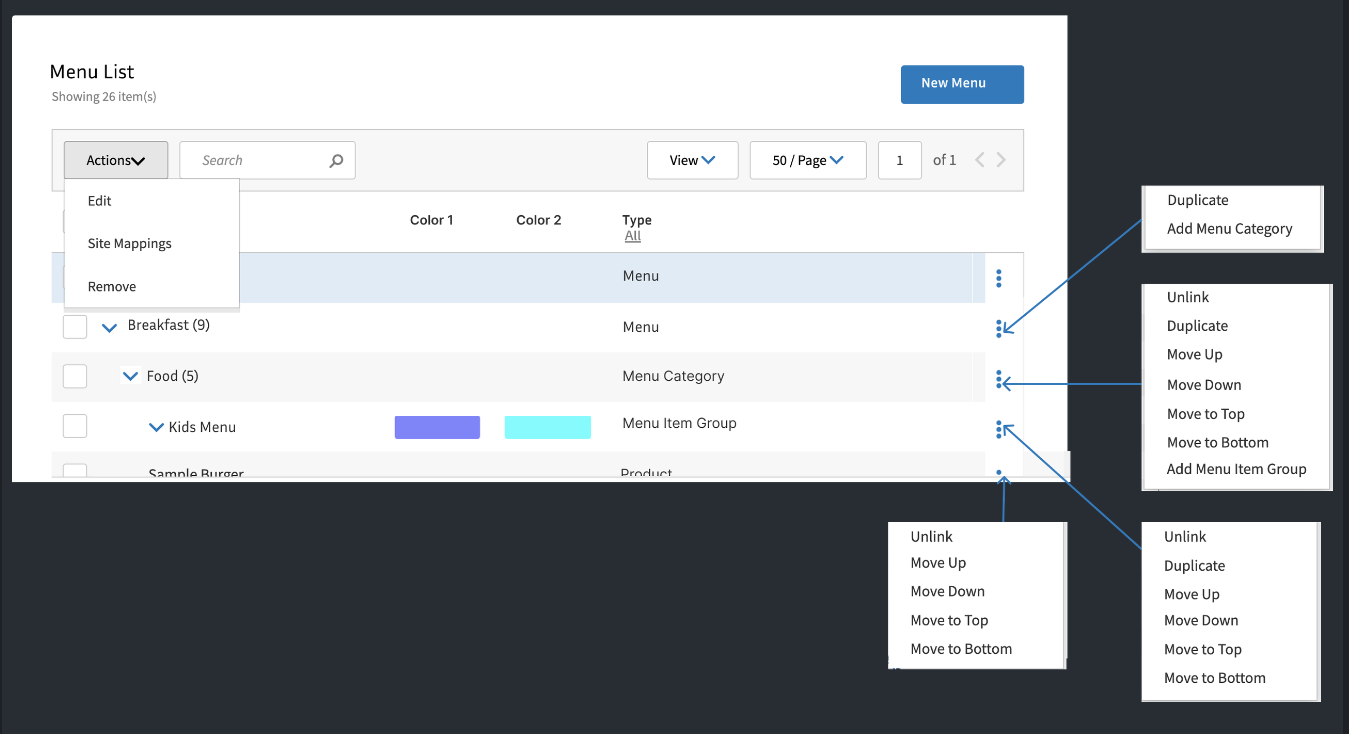The width and height of the screenshot is (1349, 734).
Task: Click the page number input field
Action: 899,160
